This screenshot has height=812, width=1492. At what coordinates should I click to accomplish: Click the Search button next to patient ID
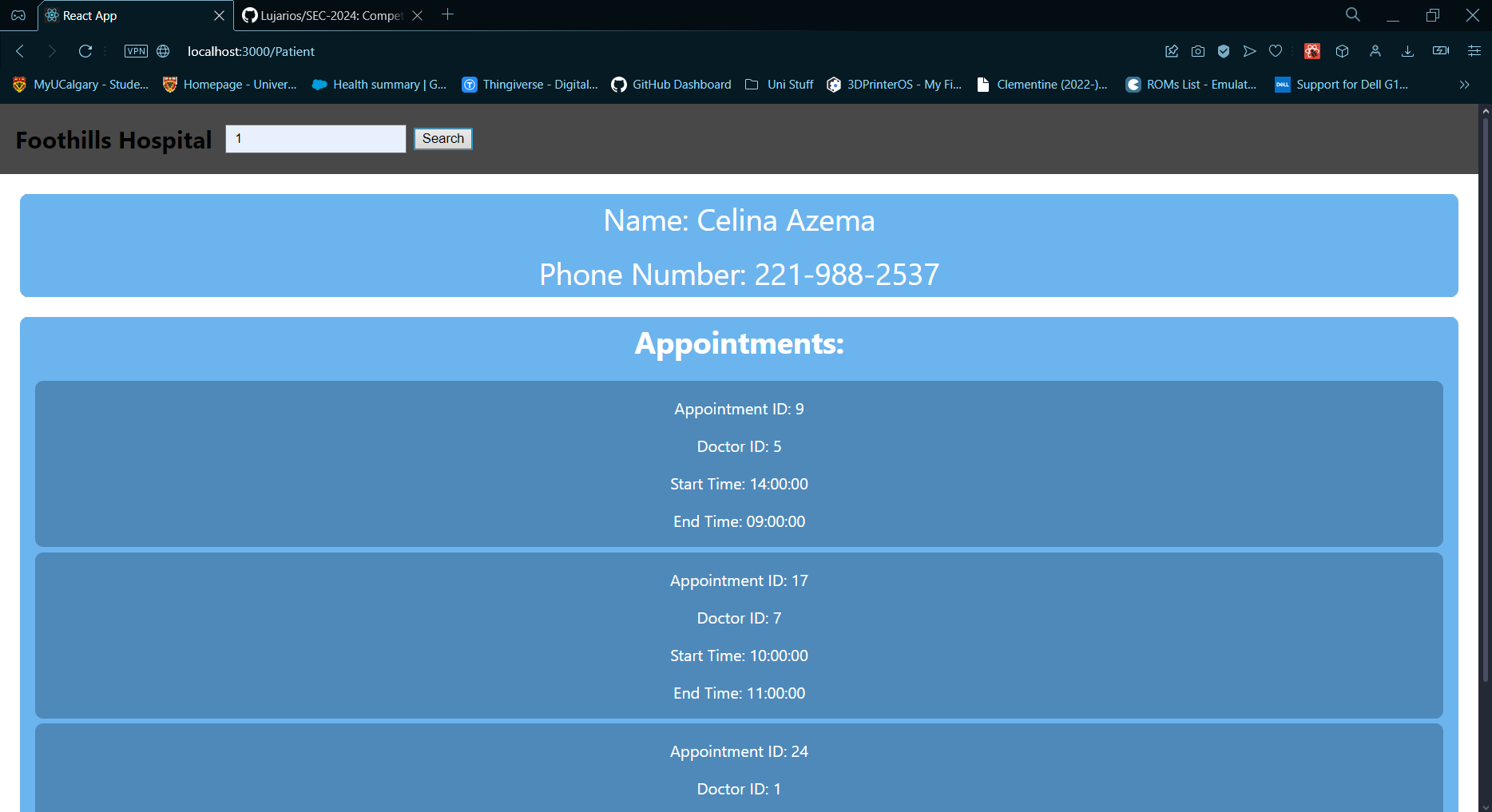(x=442, y=139)
